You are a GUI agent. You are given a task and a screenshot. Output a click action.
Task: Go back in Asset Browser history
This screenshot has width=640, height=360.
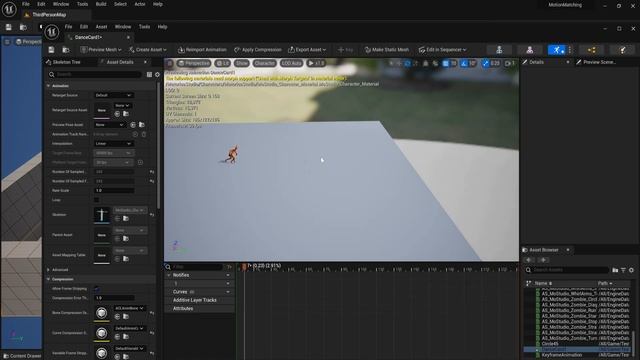click(529, 260)
